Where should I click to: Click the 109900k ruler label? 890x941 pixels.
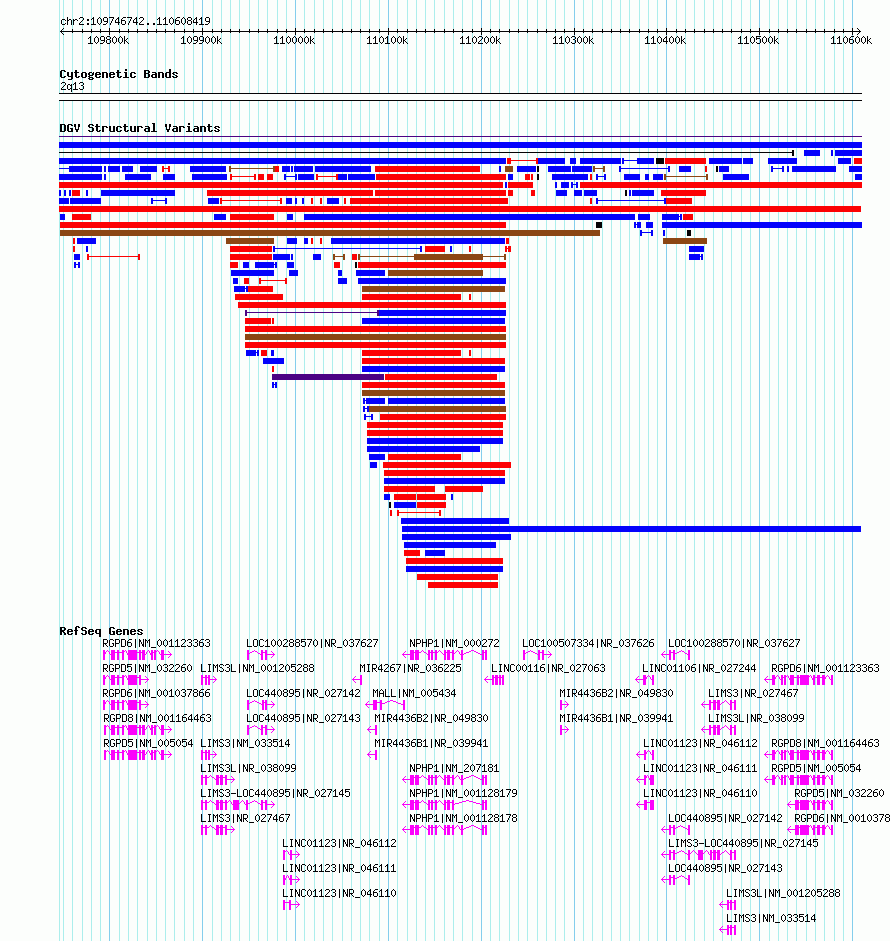(x=201, y=40)
